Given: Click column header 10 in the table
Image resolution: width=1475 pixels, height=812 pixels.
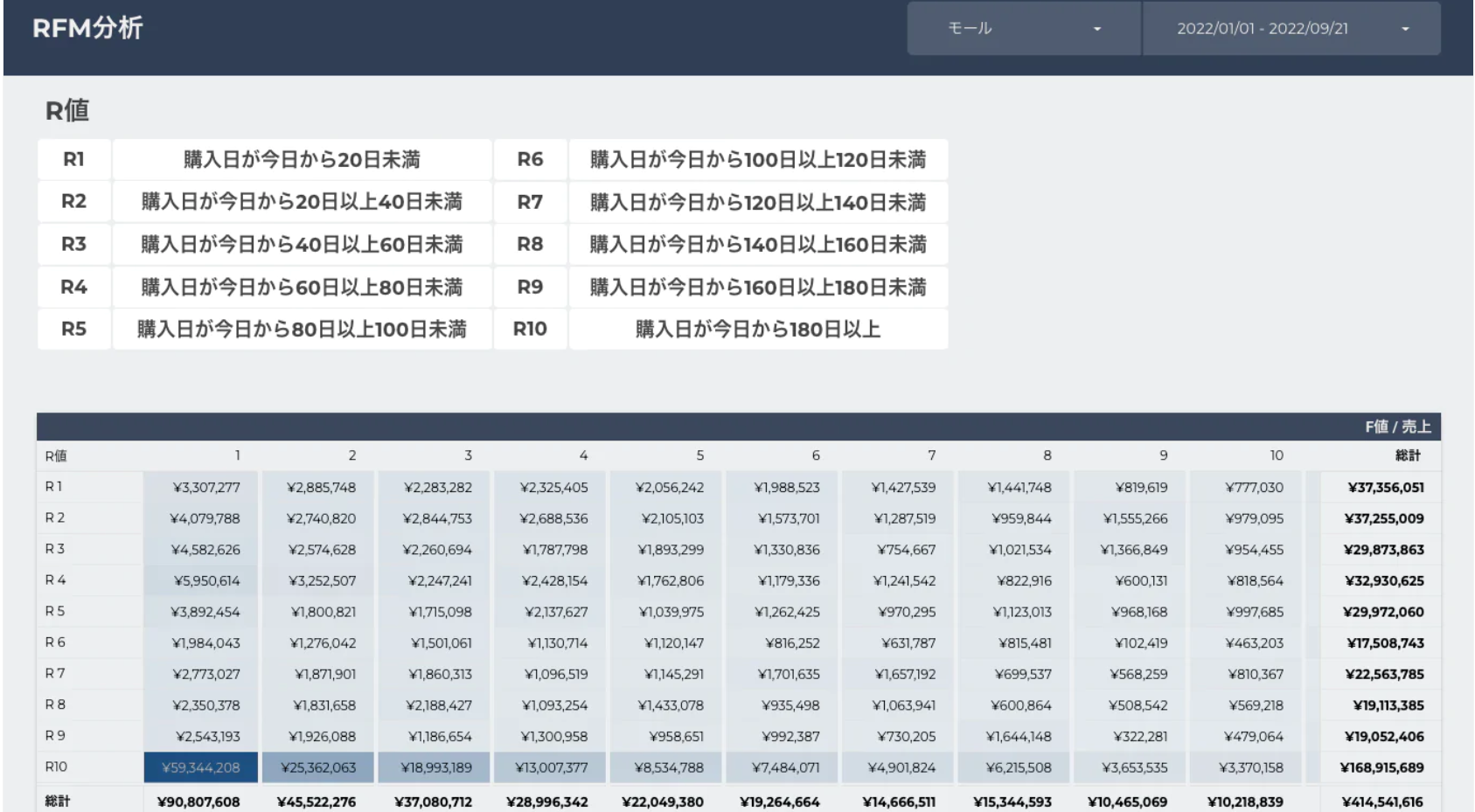Looking at the screenshot, I should coord(1276,455).
